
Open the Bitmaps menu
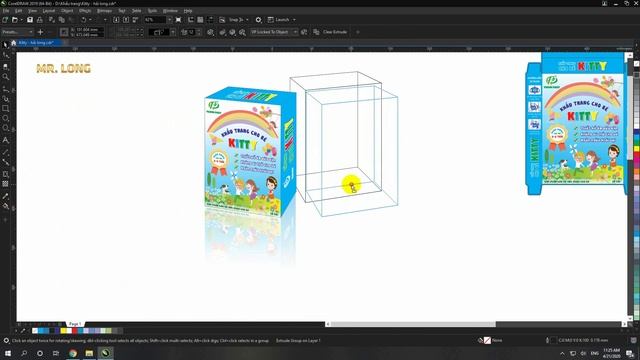(x=104, y=11)
